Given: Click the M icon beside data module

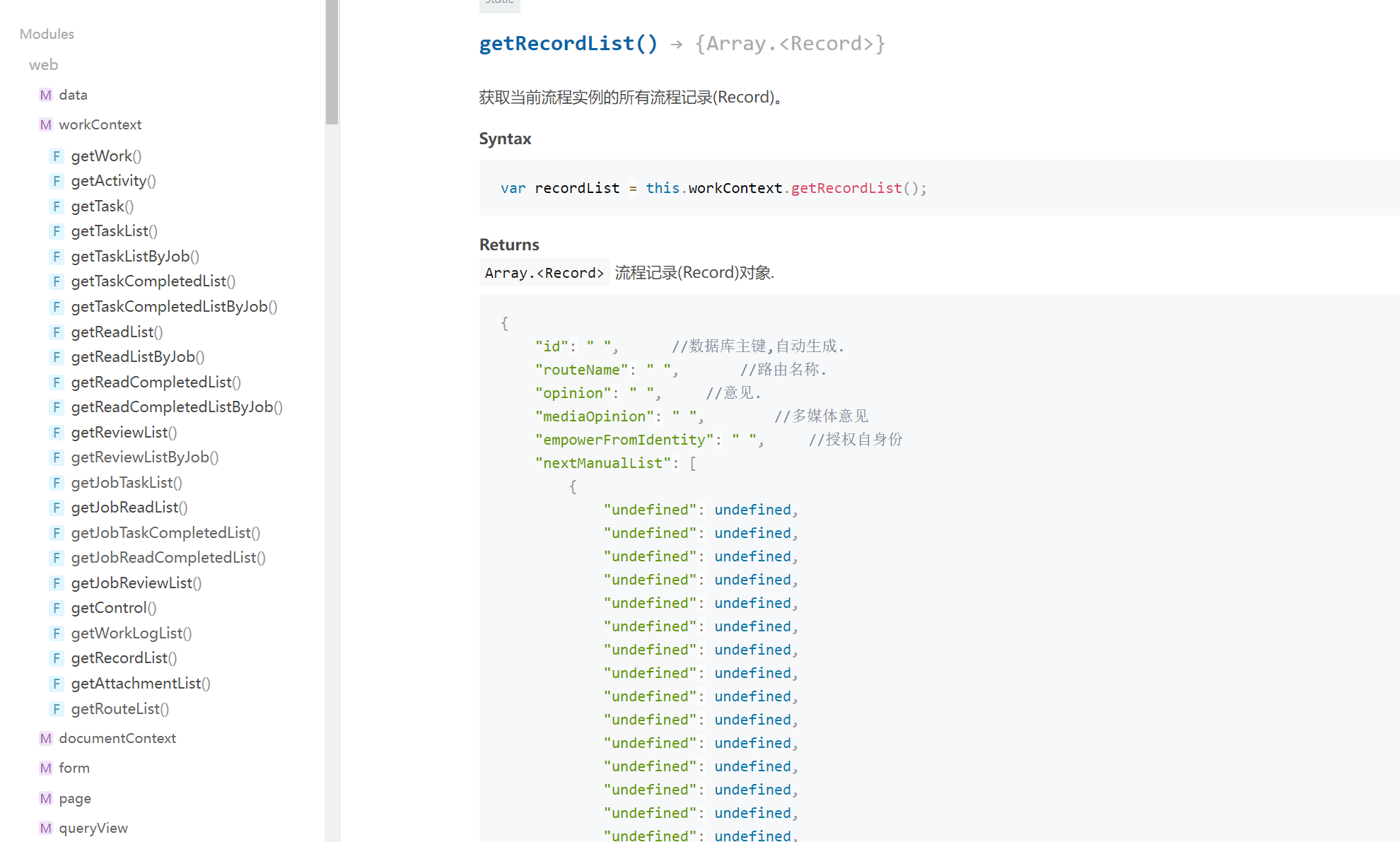Looking at the screenshot, I should click(x=45, y=95).
